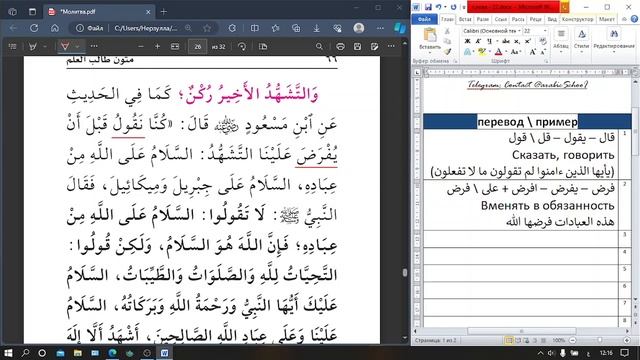Open Edge collections panel
Screen dimensions: 640x360
296,28
